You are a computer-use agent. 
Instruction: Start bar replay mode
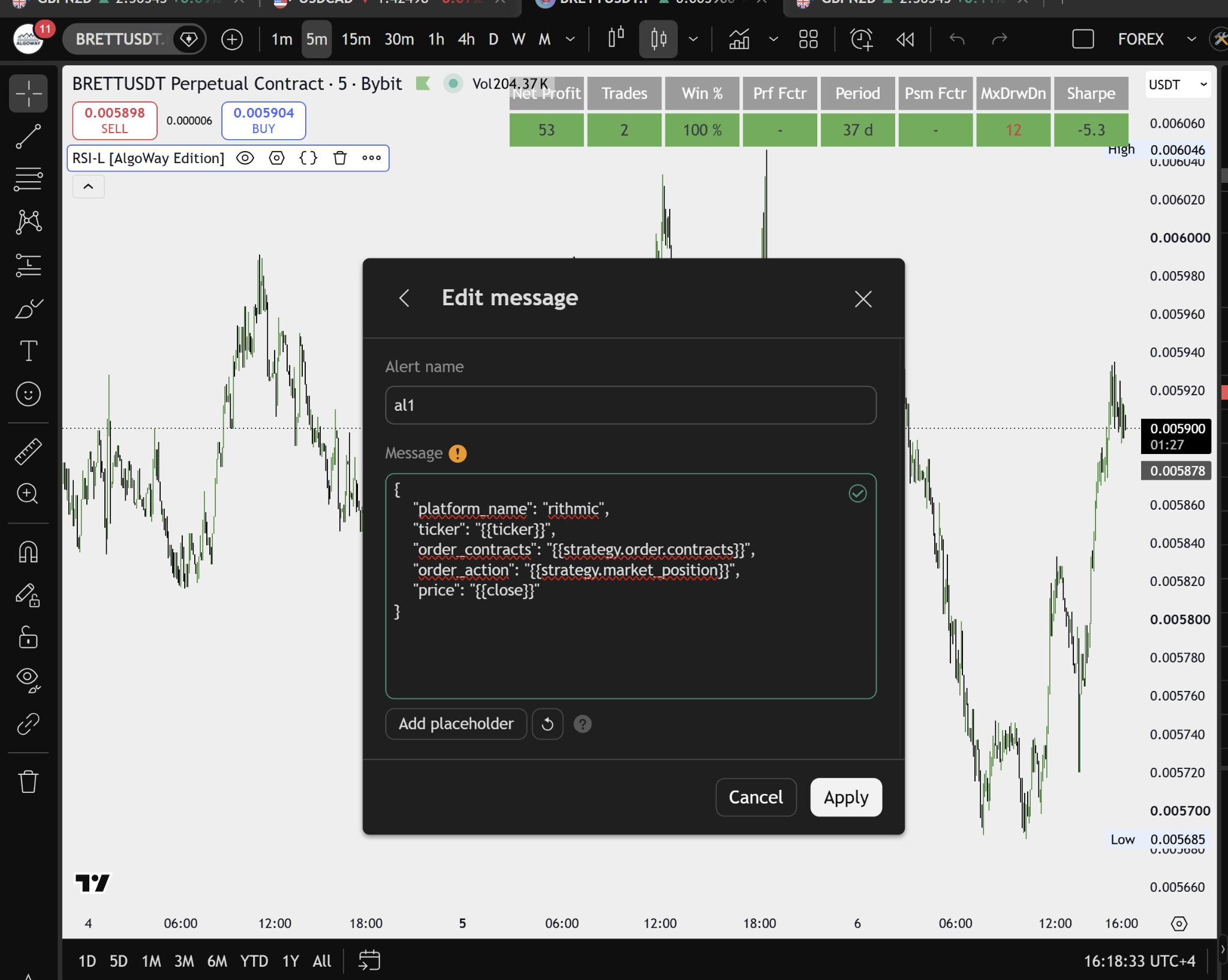[905, 40]
